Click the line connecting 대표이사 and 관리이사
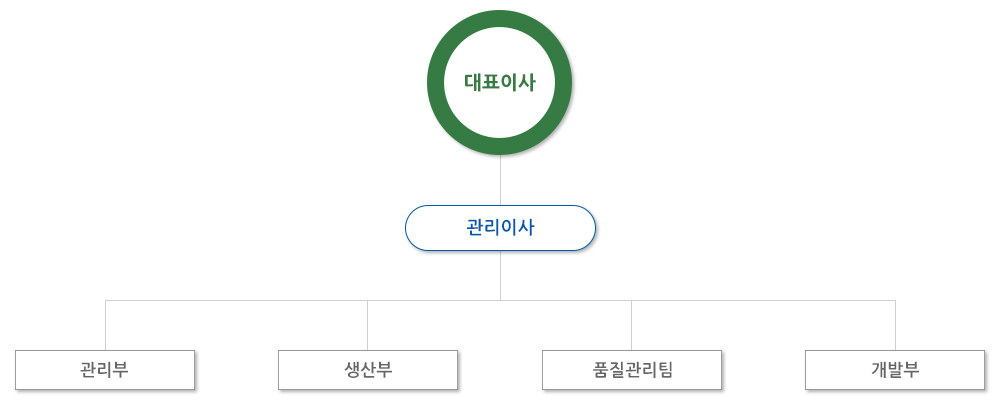Viewport: 1000px width, 420px height. pos(500,180)
